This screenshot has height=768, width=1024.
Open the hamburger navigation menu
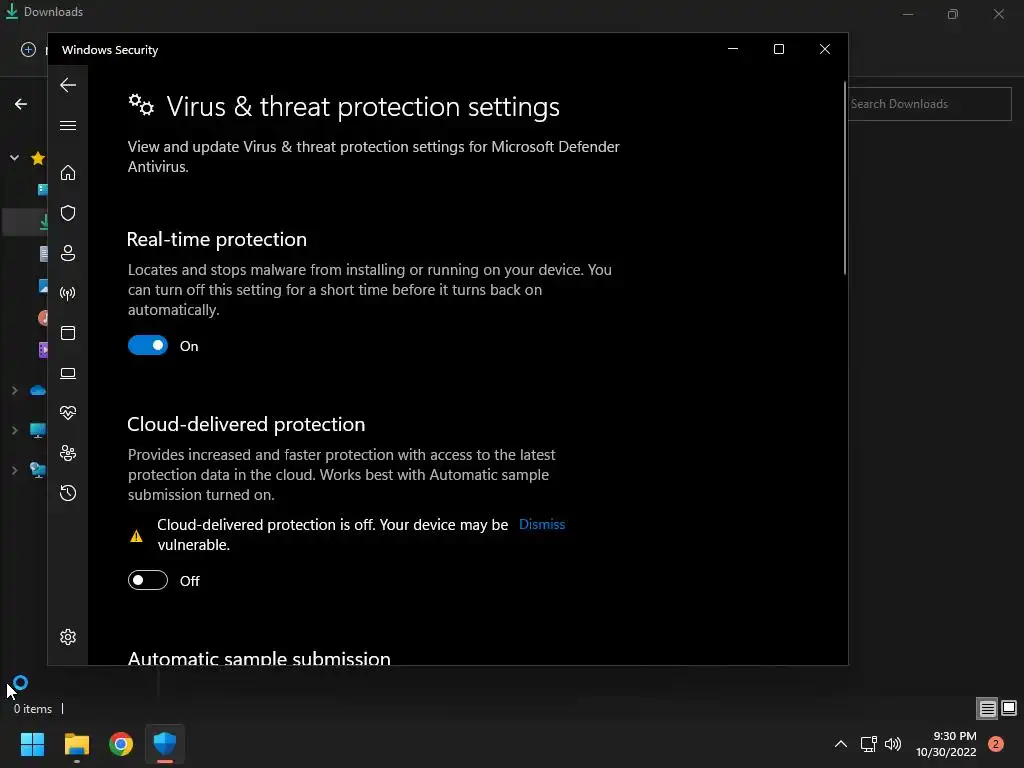(x=68, y=125)
